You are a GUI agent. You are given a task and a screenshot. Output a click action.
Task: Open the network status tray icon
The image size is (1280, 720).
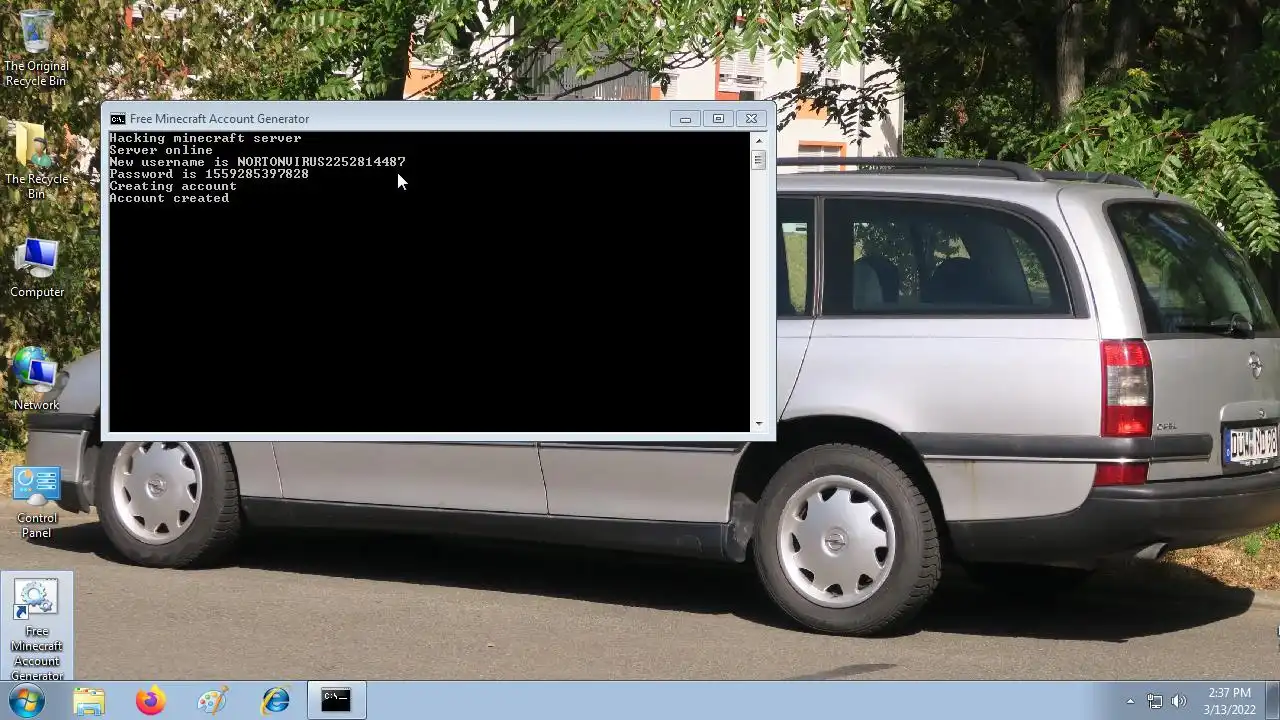coord(1155,701)
